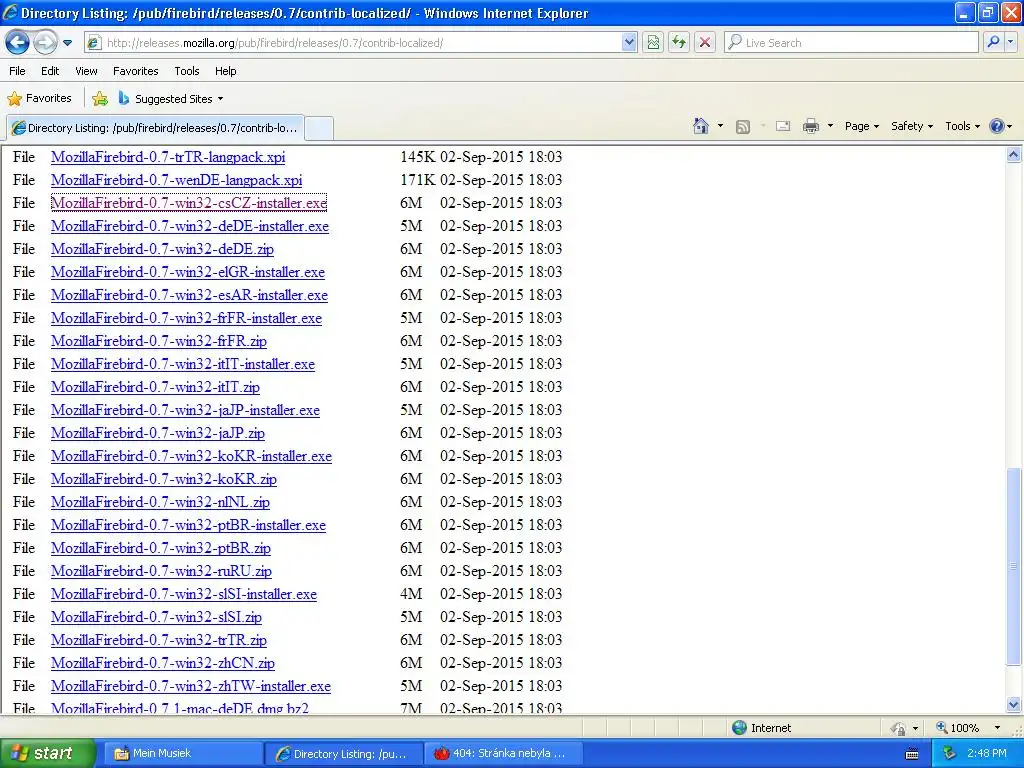Open the win32-frFR-installer.exe link

186,318
